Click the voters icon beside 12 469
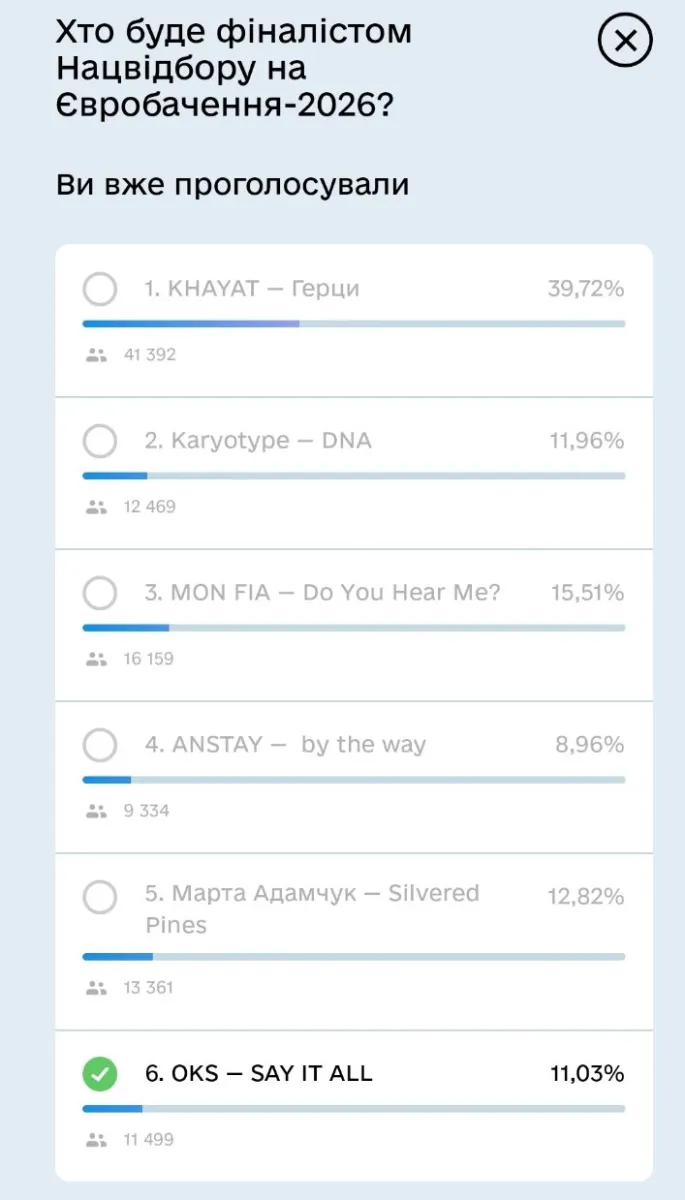 pyautogui.click(x=96, y=507)
